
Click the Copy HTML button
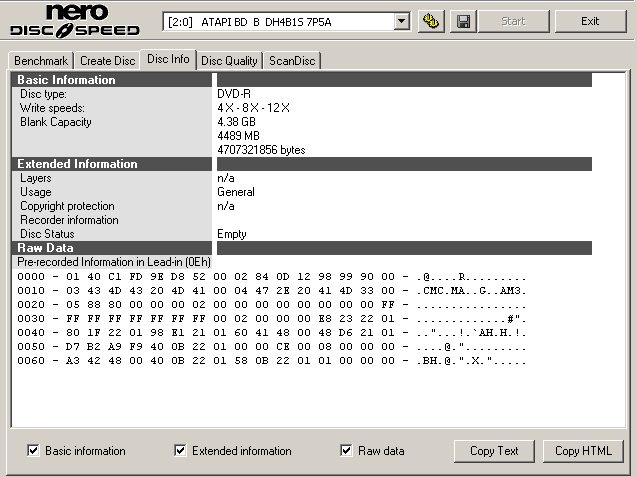pyautogui.click(x=583, y=451)
